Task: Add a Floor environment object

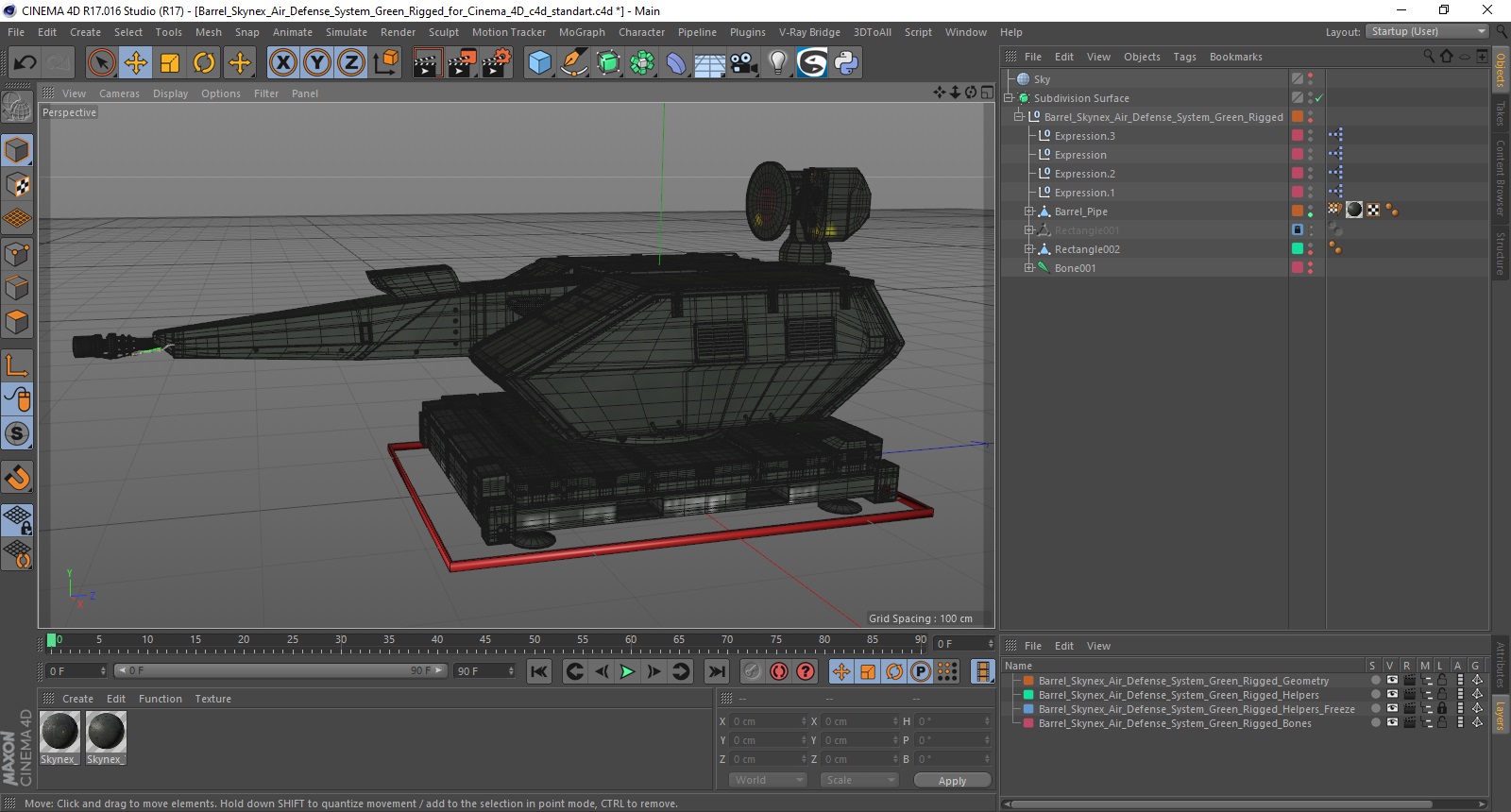Action: (710, 63)
